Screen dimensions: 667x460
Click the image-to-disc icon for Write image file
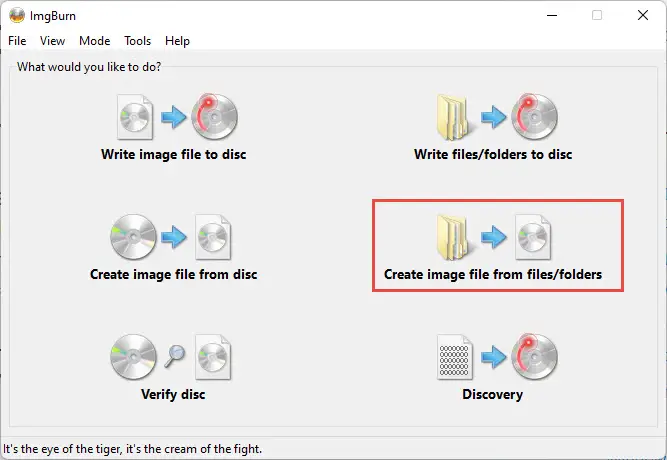177,117
